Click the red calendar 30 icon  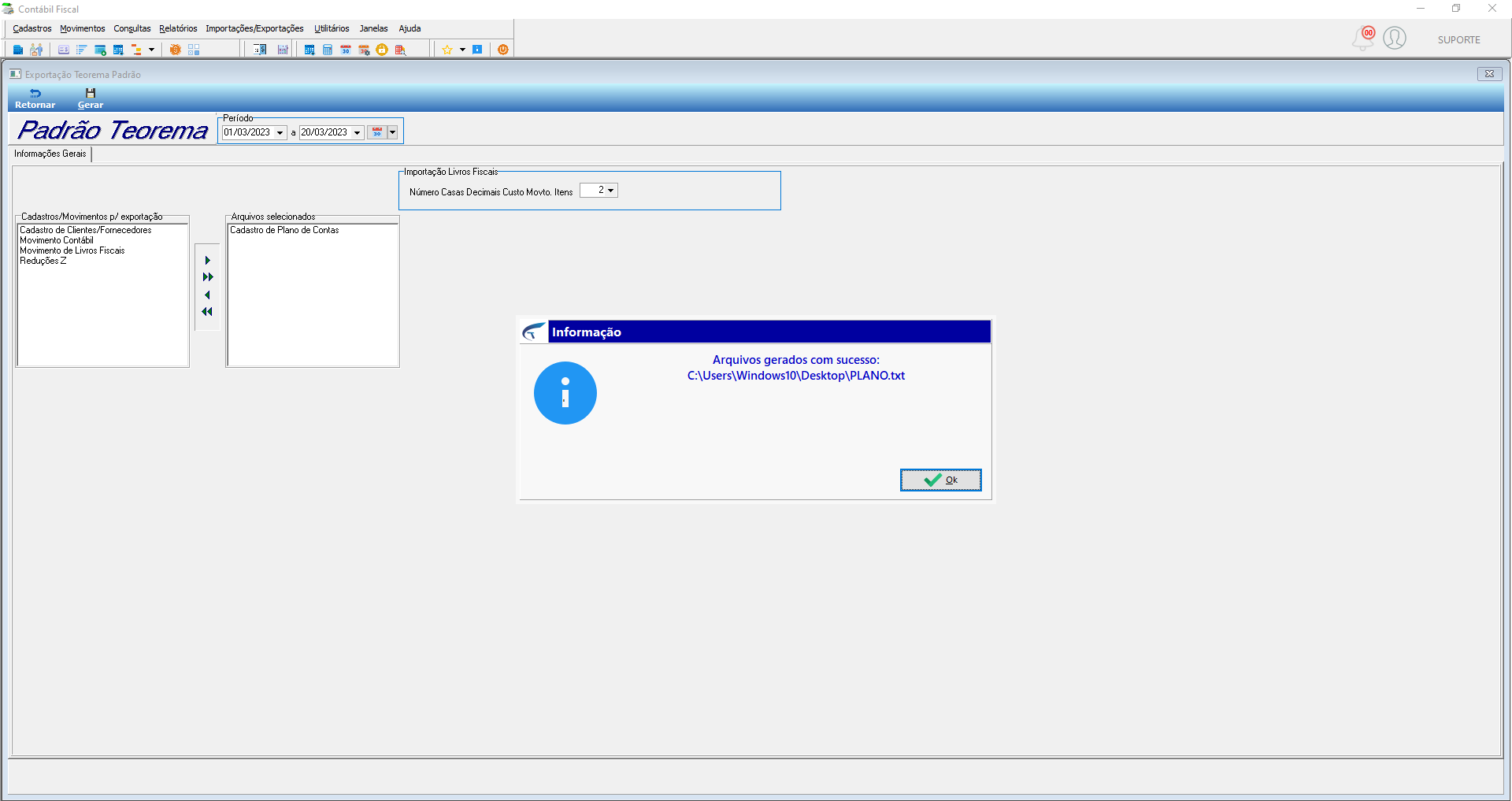point(346,50)
